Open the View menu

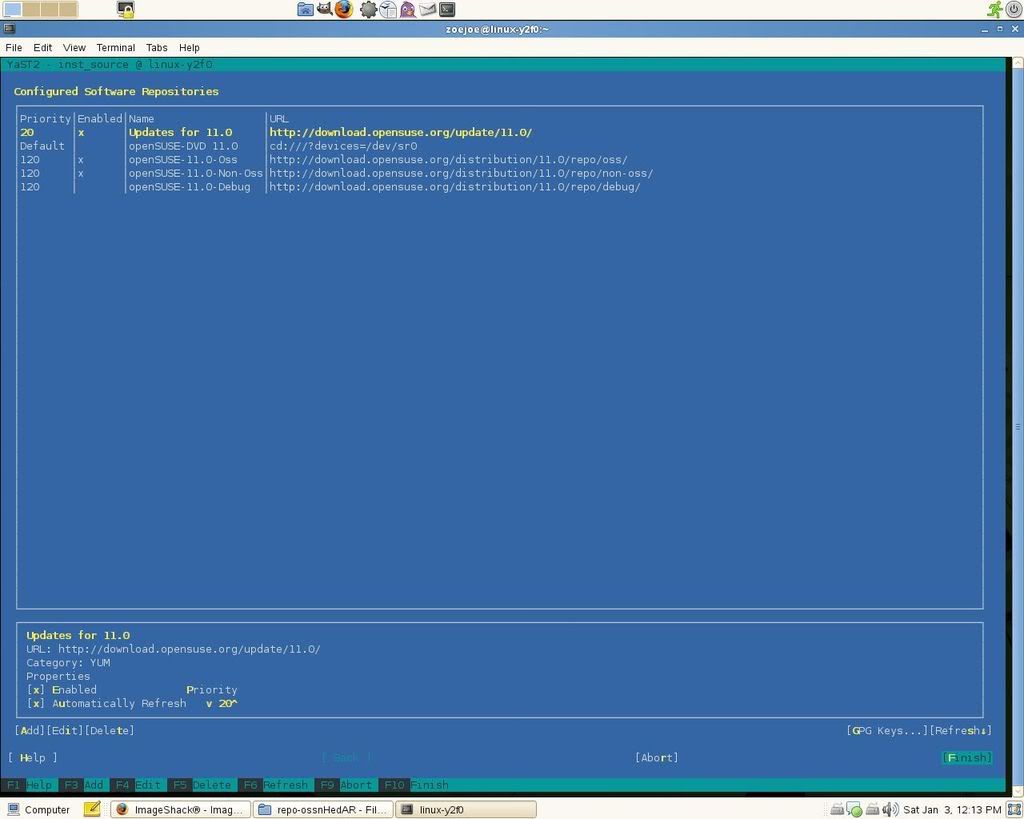(74, 48)
